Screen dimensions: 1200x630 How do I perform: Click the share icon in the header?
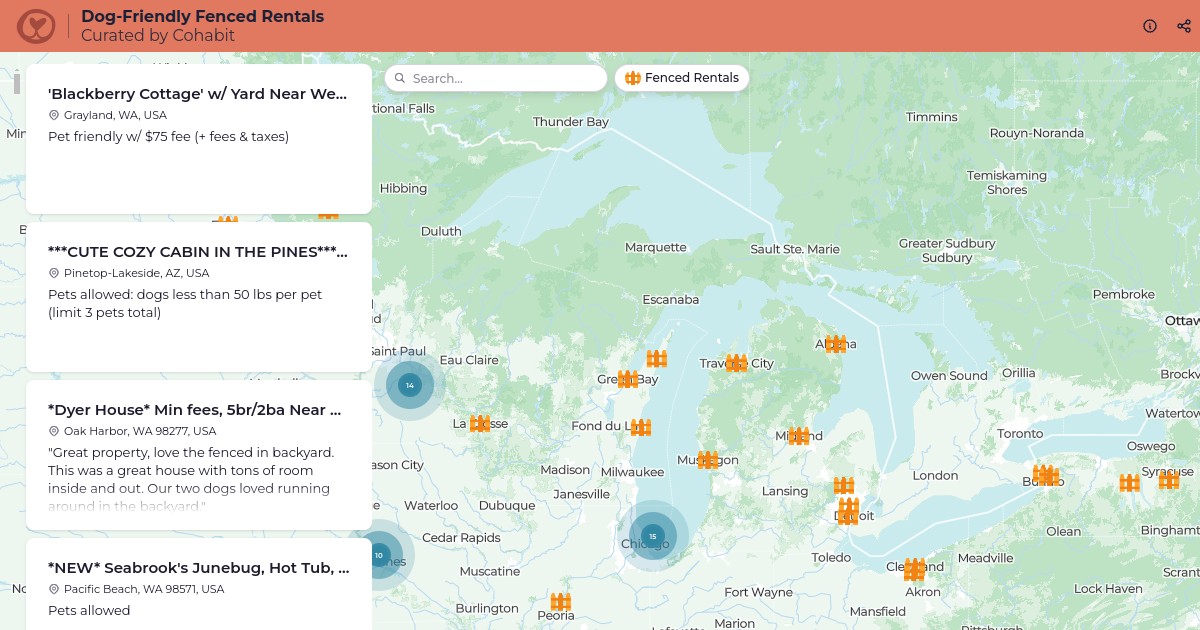pos(1184,26)
